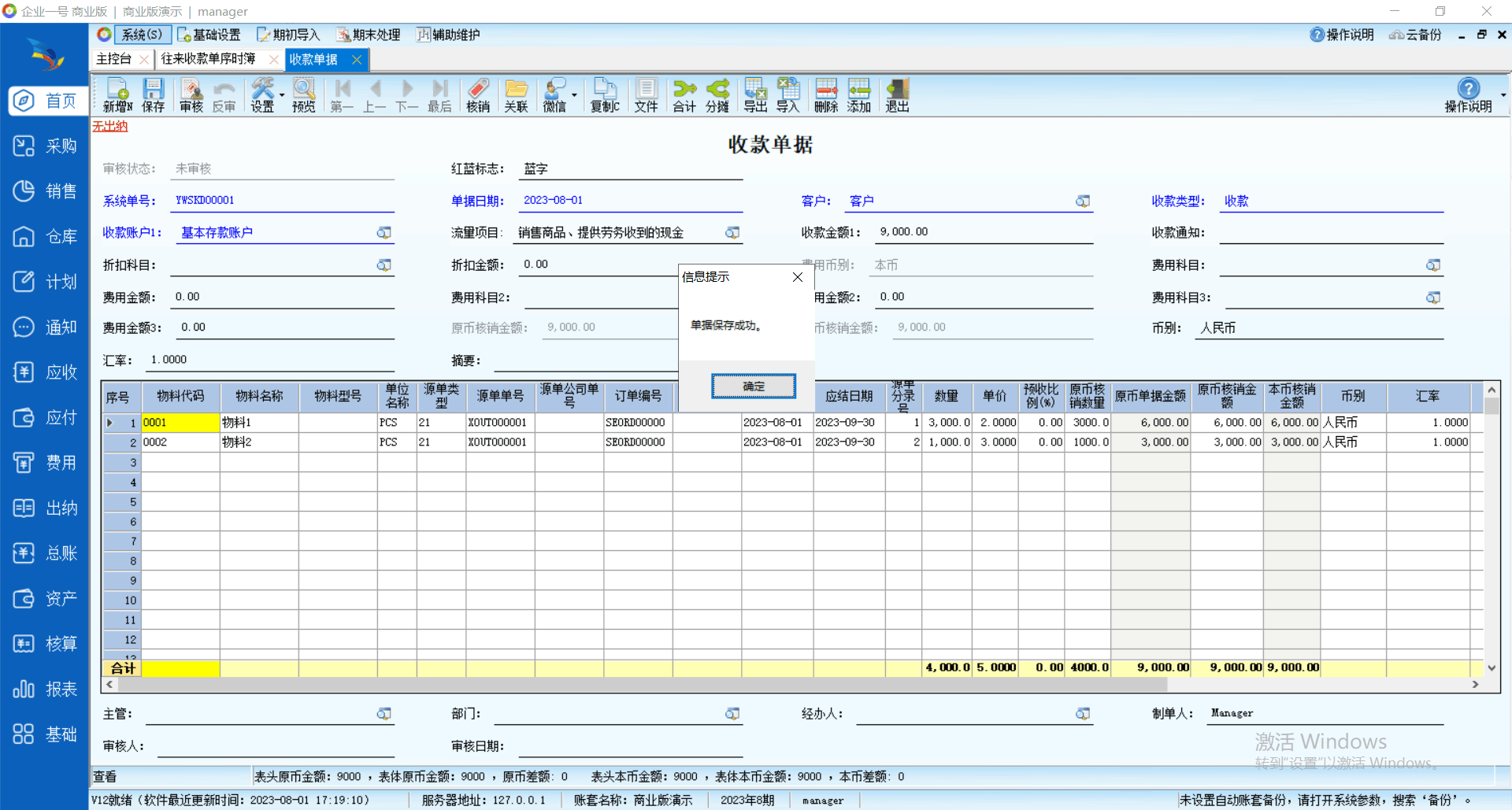Go to the next record with 下一
The image size is (1512, 810).
tap(407, 95)
